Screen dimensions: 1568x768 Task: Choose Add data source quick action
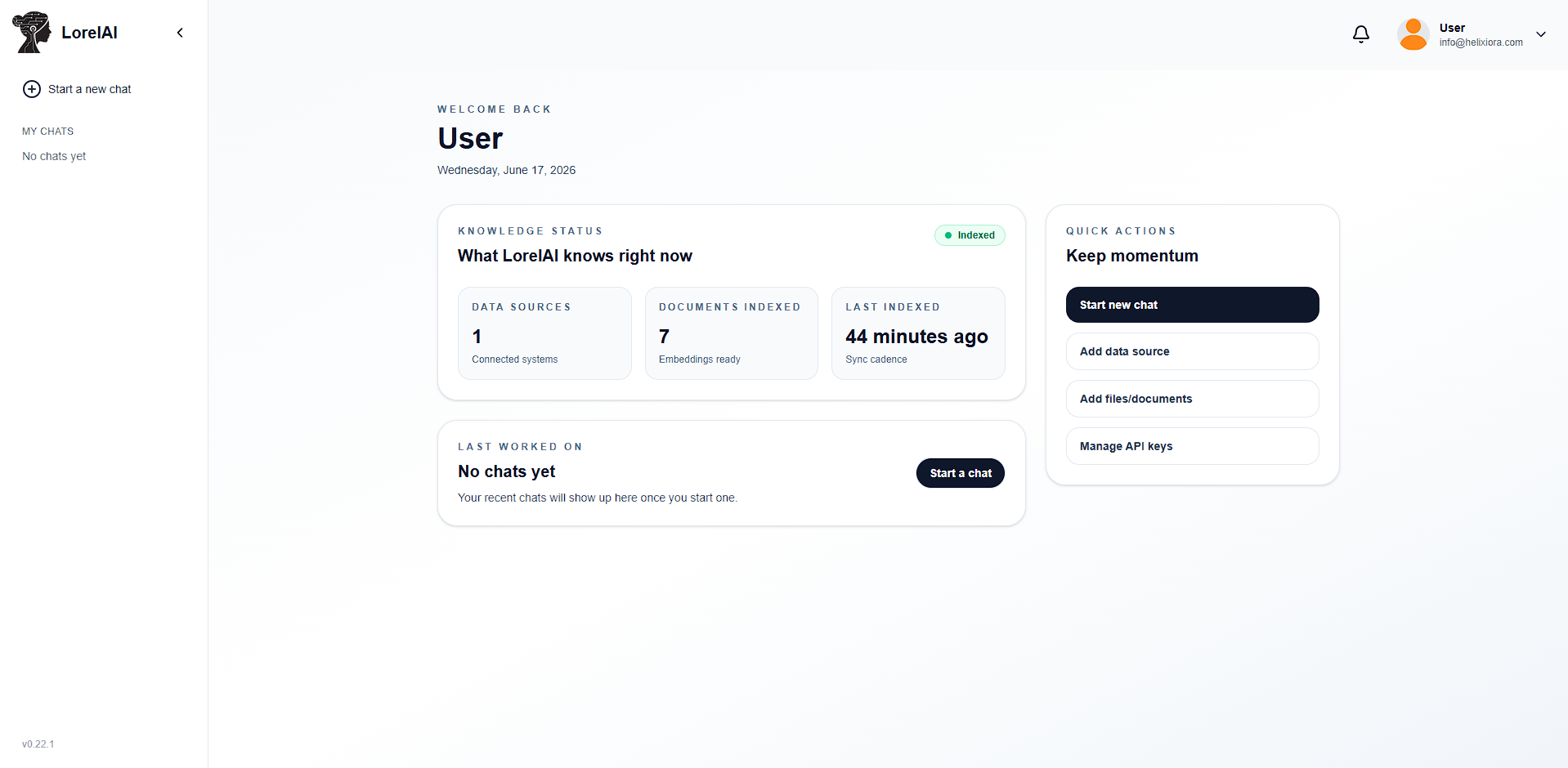click(1192, 351)
